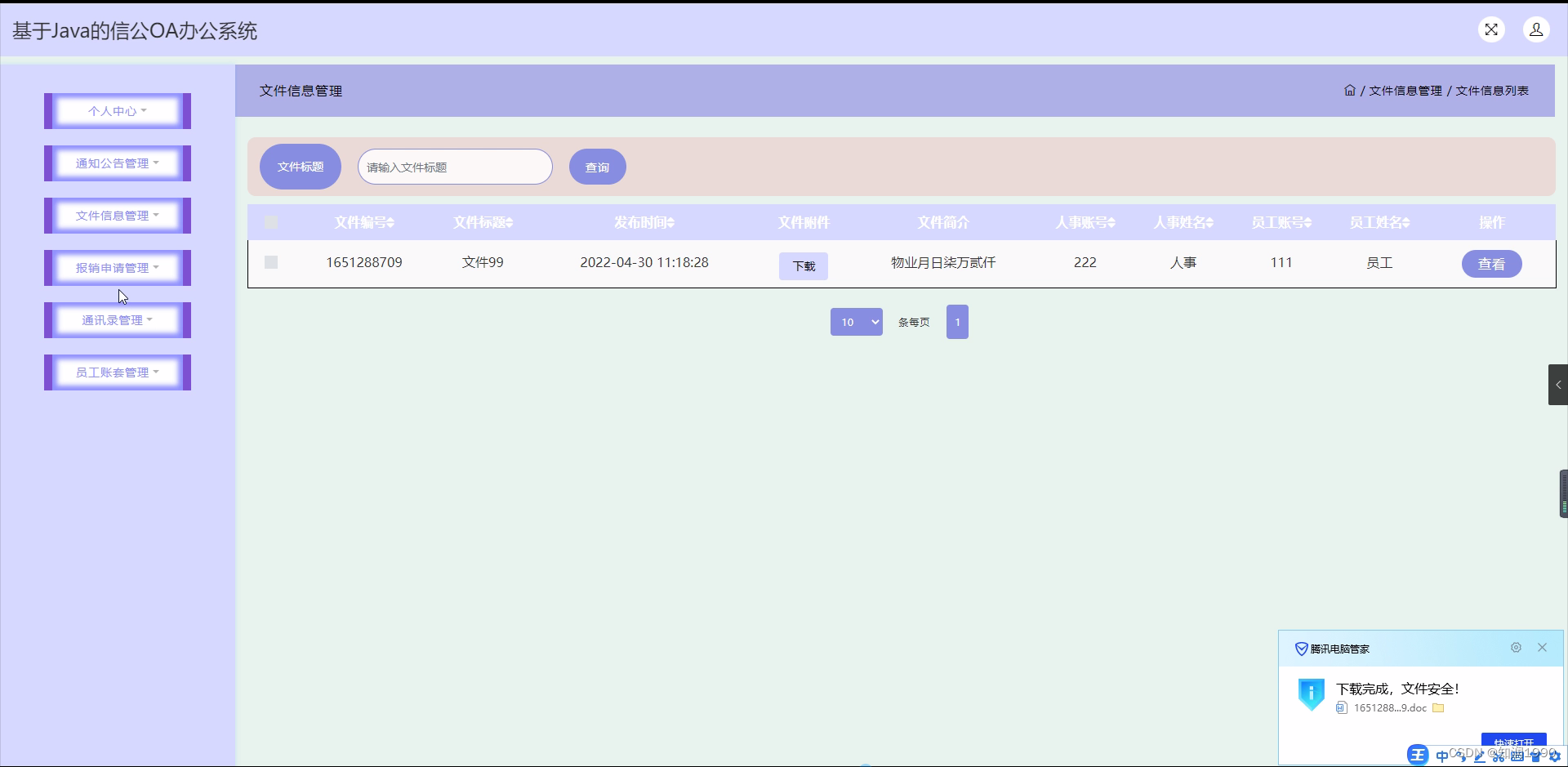Check the select-all checkbox in the table header
Image resolution: width=1568 pixels, height=767 pixels.
pos(270,221)
